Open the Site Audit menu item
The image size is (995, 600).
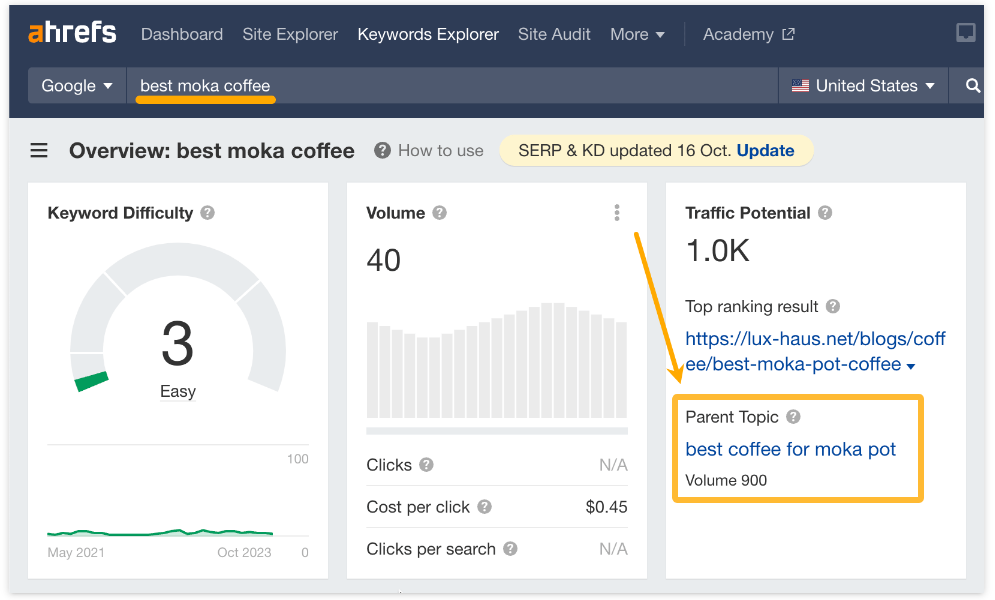[554, 34]
